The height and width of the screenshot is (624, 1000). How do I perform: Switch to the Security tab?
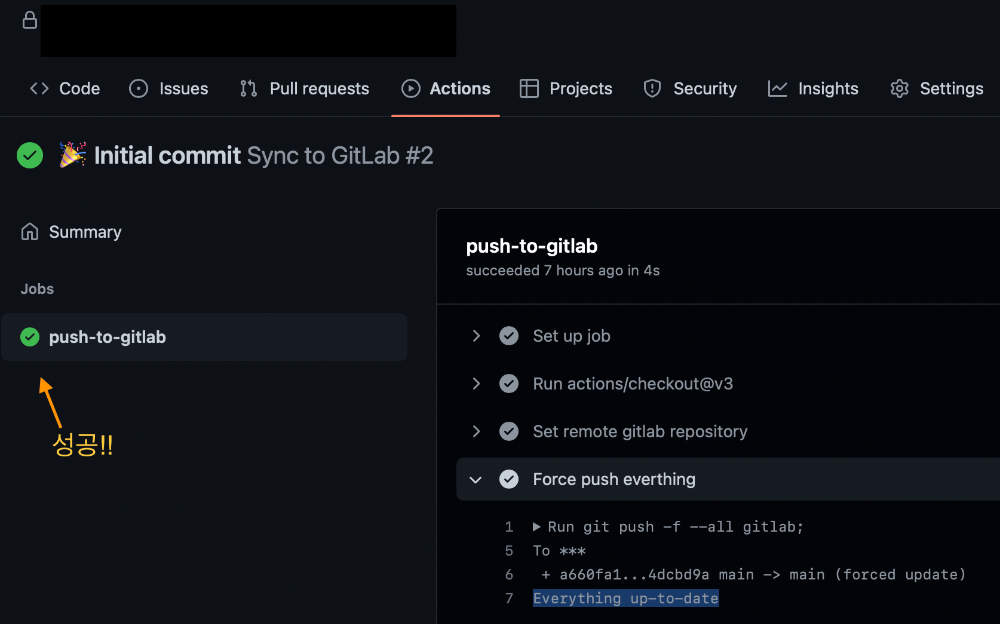coord(689,89)
